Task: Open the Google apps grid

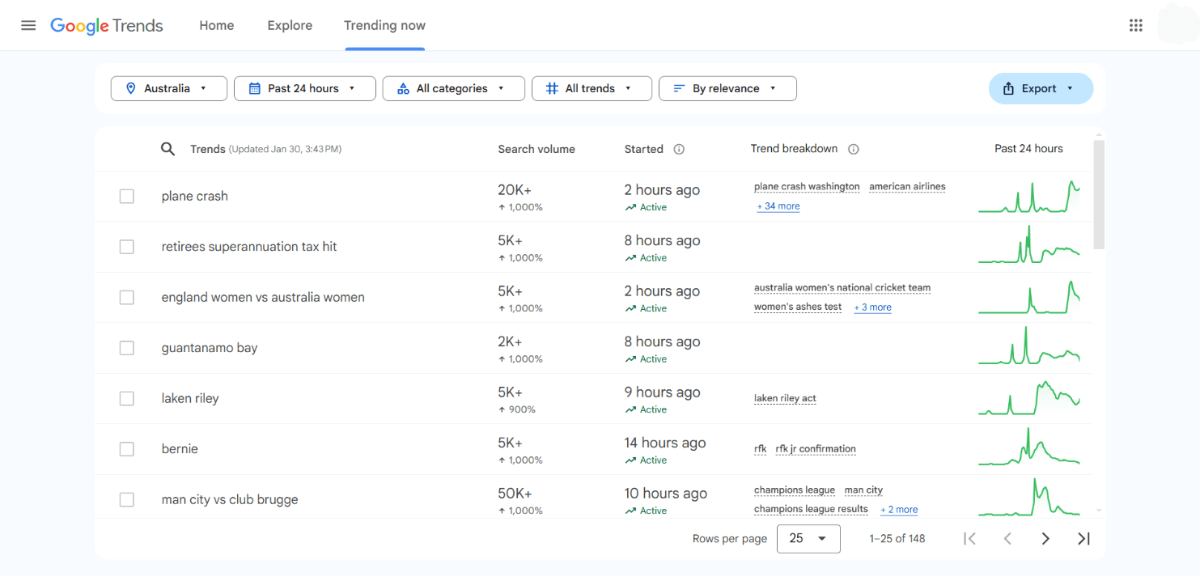Action: (1135, 25)
